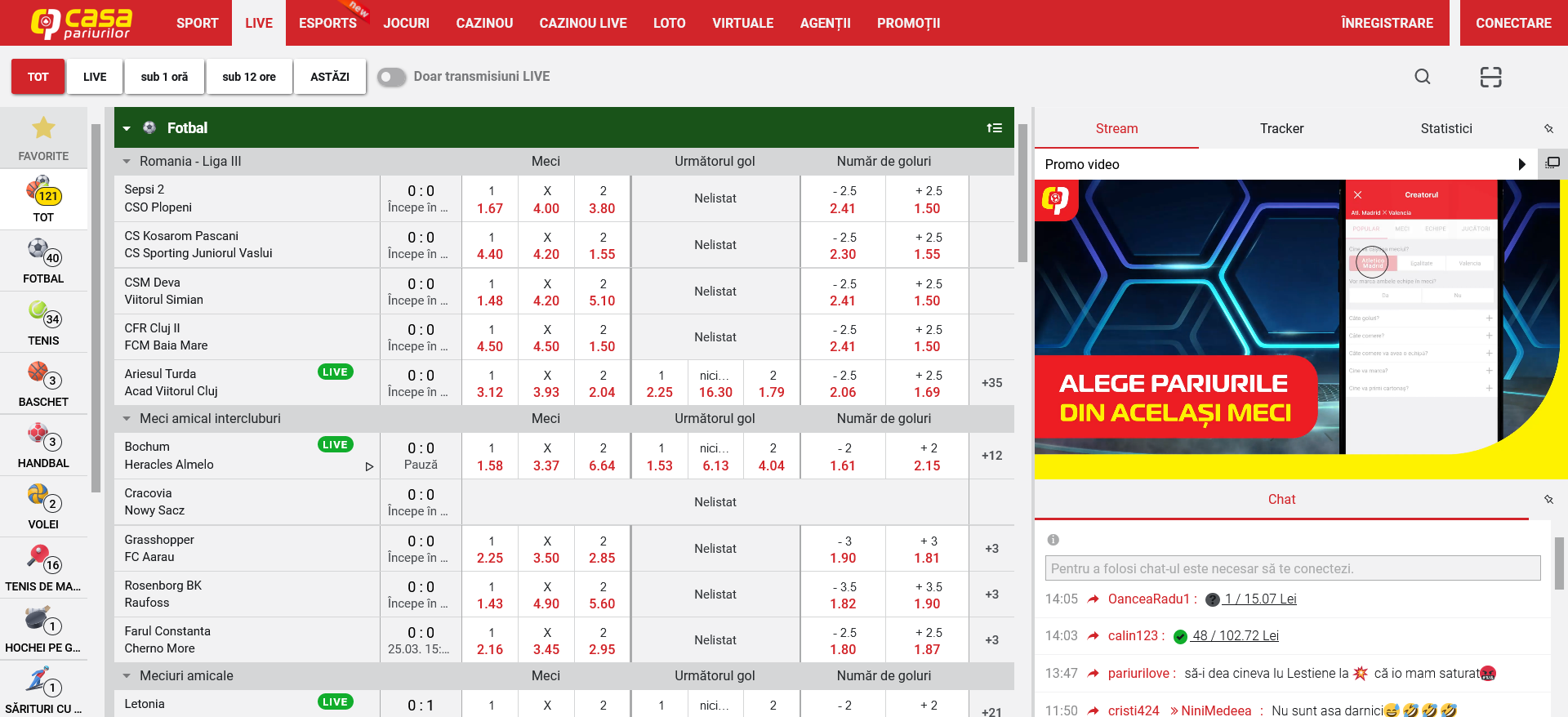Select Baschet sport in left sidebar

pyautogui.click(x=43, y=384)
